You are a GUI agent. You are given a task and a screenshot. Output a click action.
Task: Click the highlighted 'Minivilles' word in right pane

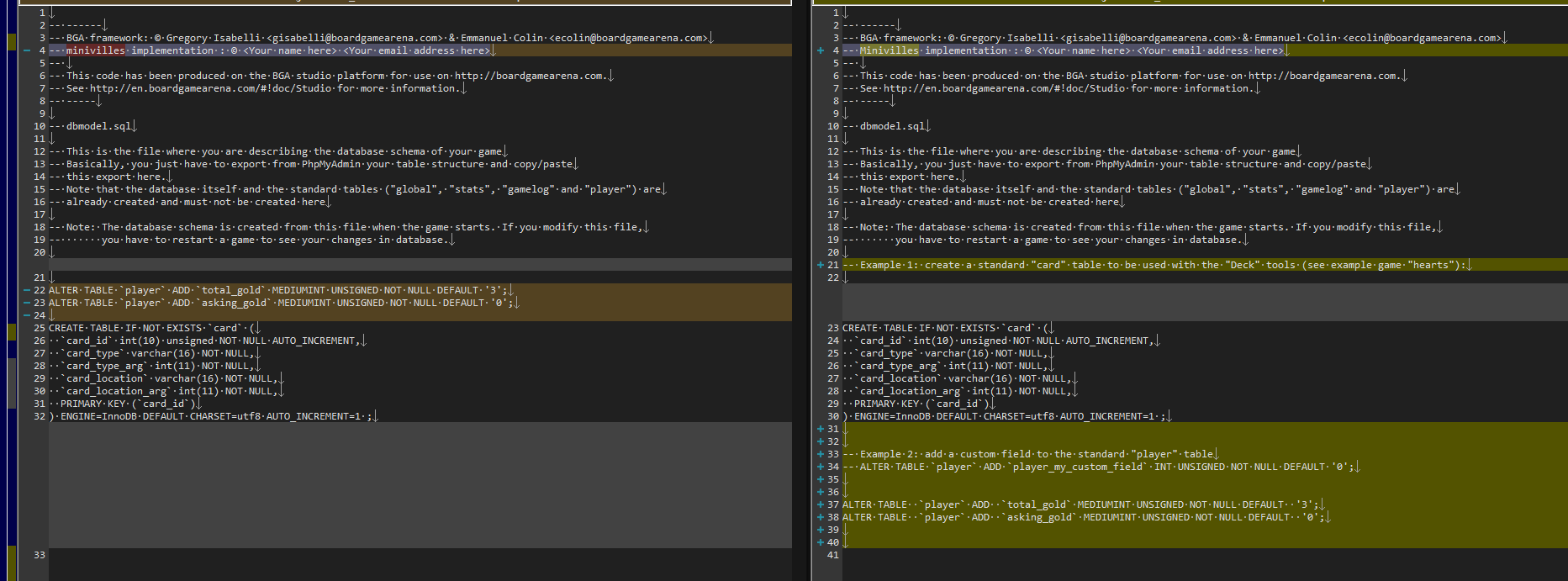[890, 50]
